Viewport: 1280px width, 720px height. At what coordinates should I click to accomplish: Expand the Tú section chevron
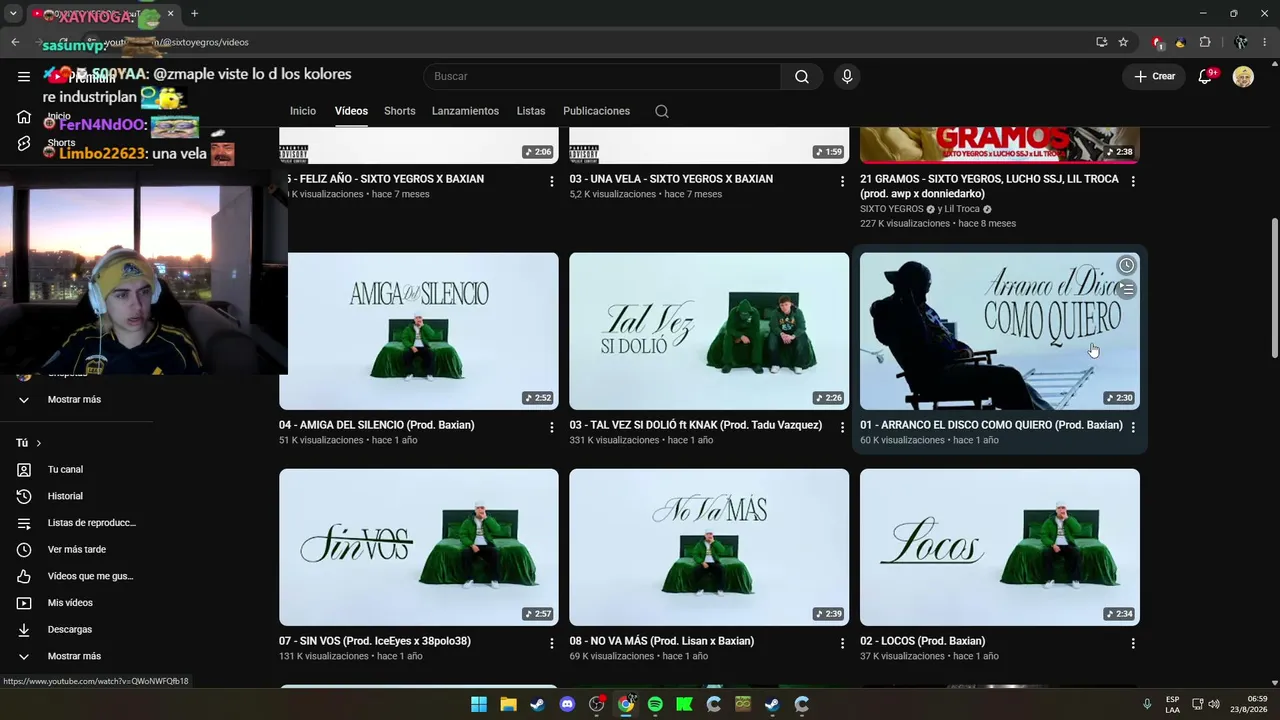(x=39, y=443)
